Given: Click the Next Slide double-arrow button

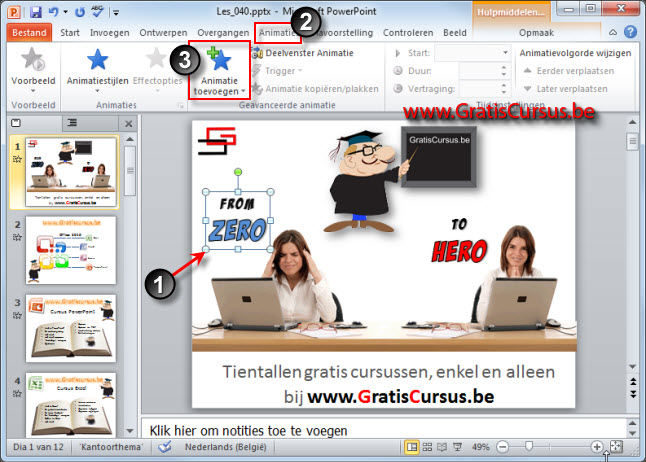Looking at the screenshot, I should tap(633, 394).
